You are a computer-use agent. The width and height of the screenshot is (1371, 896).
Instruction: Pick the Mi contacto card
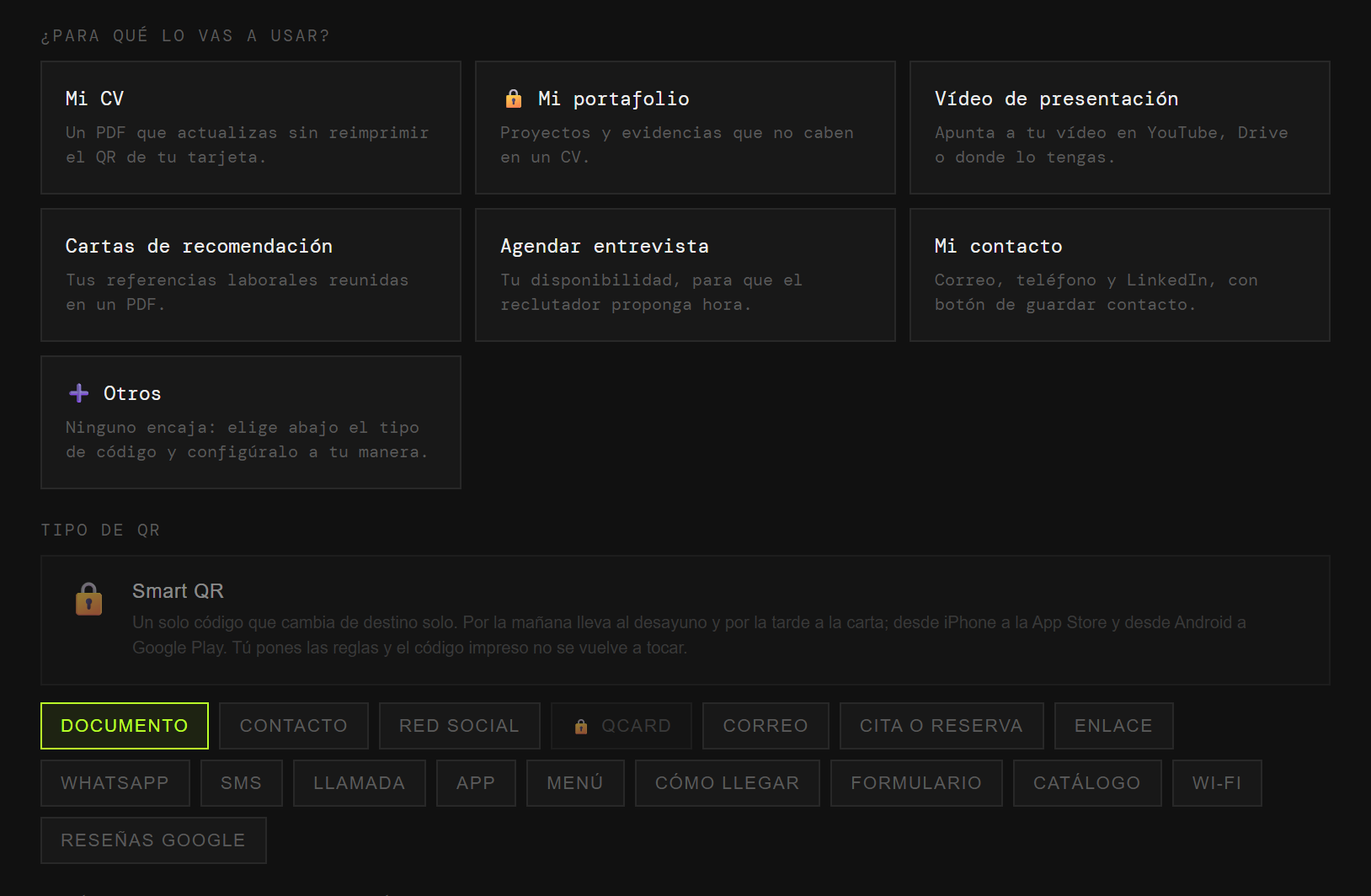point(1120,275)
